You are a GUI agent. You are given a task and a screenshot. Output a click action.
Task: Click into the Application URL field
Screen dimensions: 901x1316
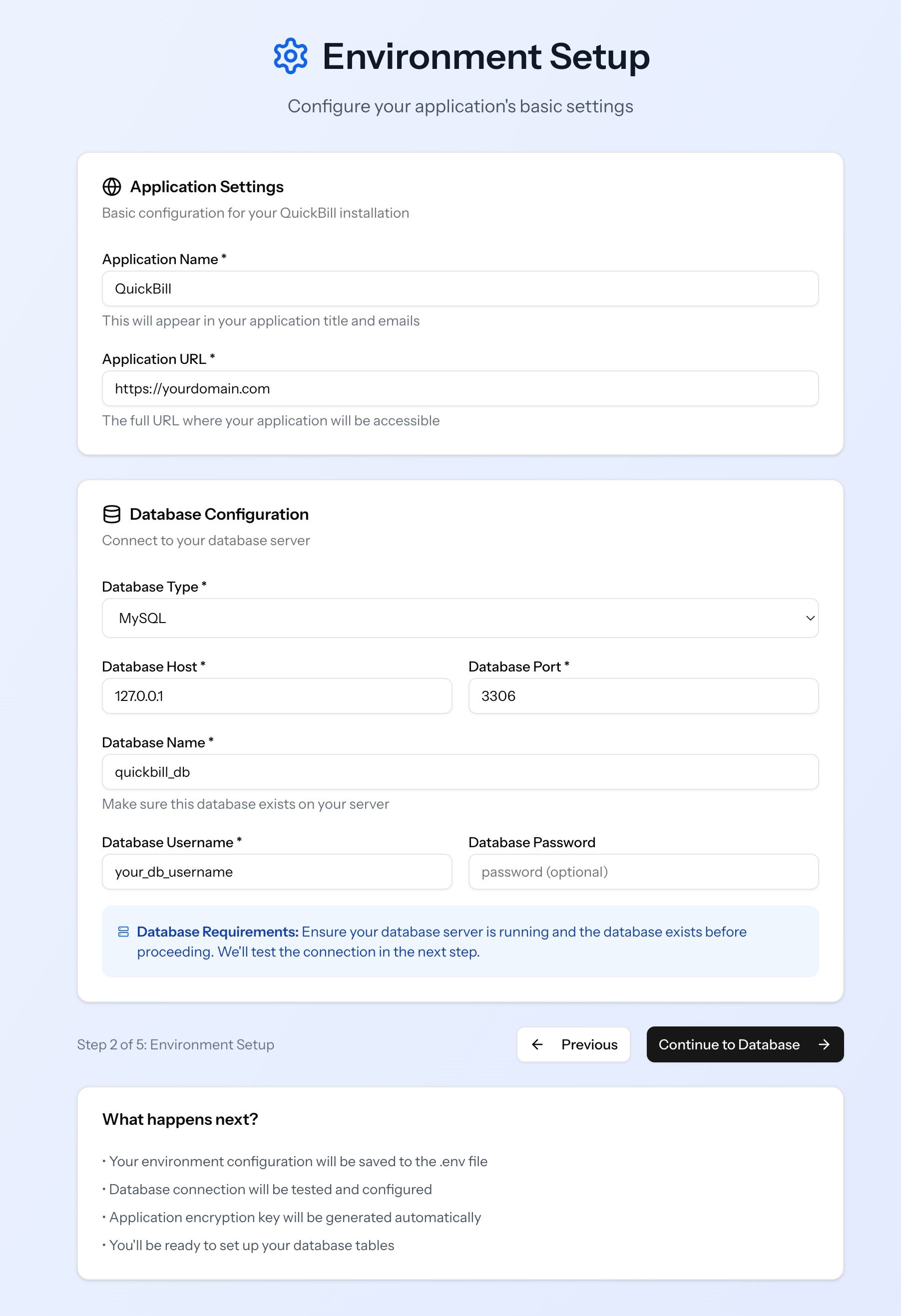pos(459,388)
